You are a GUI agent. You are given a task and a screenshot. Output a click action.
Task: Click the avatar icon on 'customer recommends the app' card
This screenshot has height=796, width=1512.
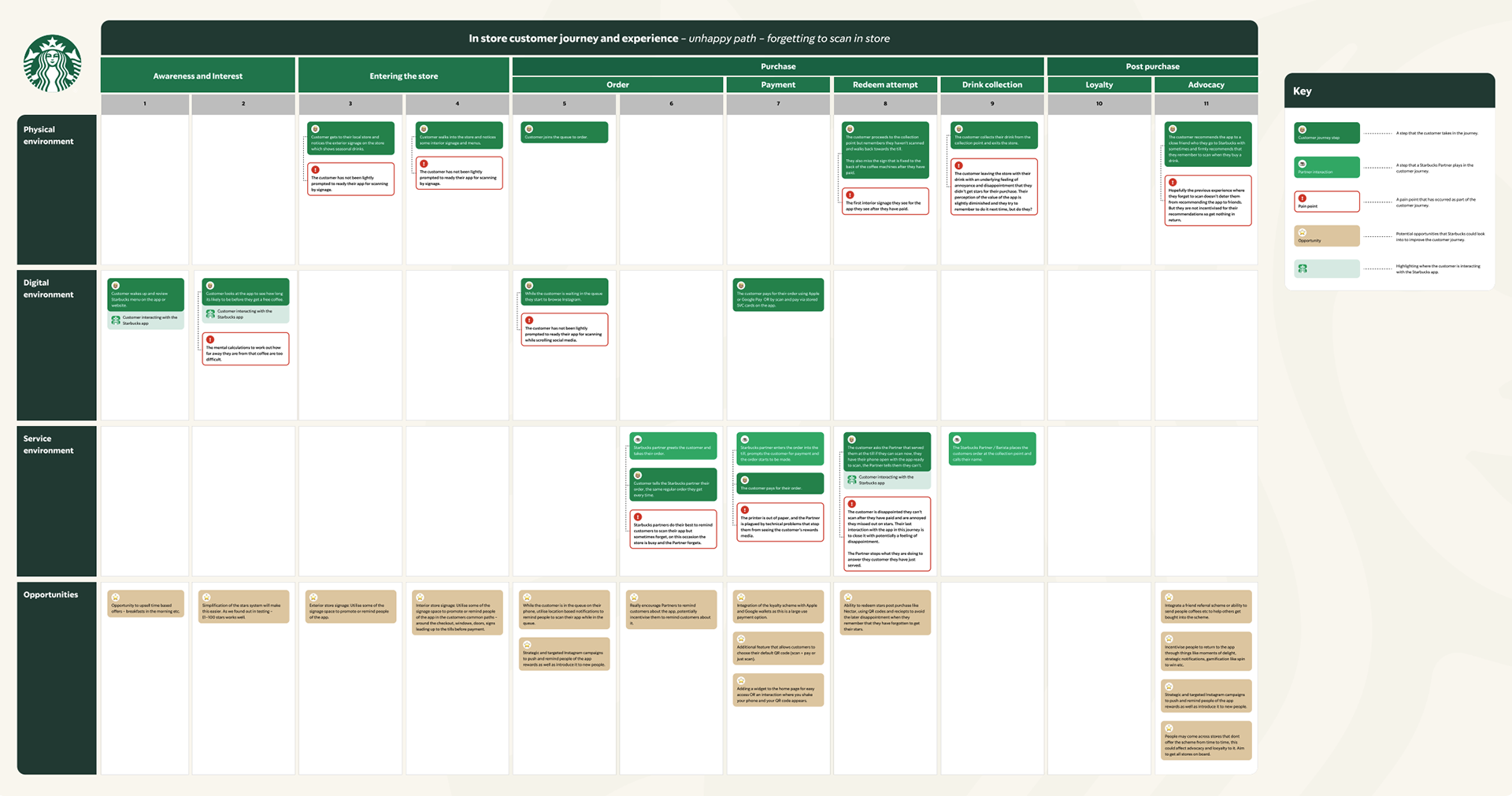(1173, 129)
